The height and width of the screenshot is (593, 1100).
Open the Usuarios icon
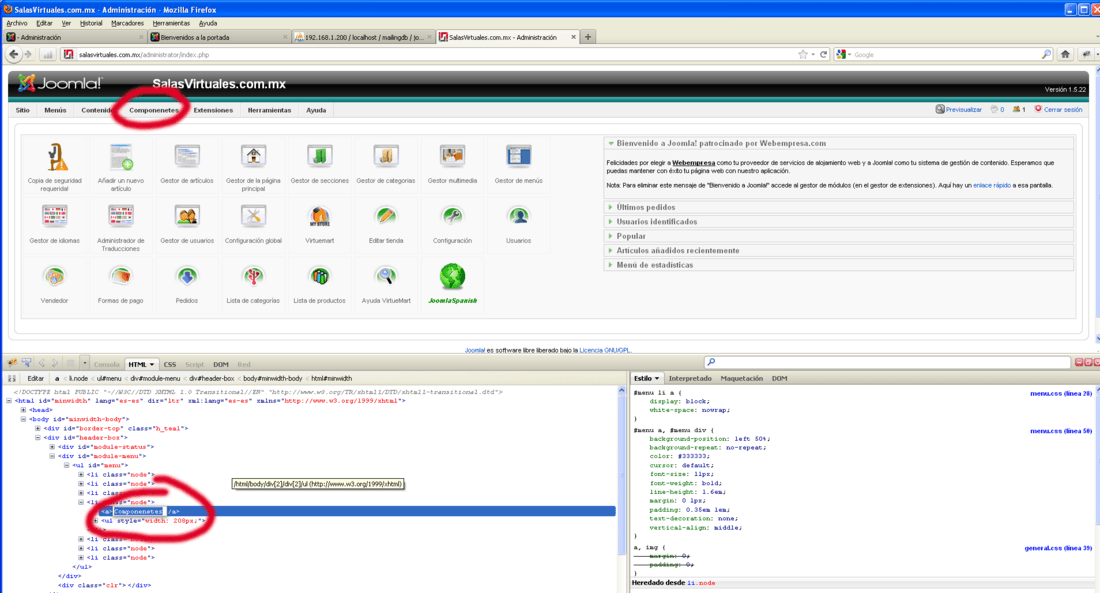point(518,217)
